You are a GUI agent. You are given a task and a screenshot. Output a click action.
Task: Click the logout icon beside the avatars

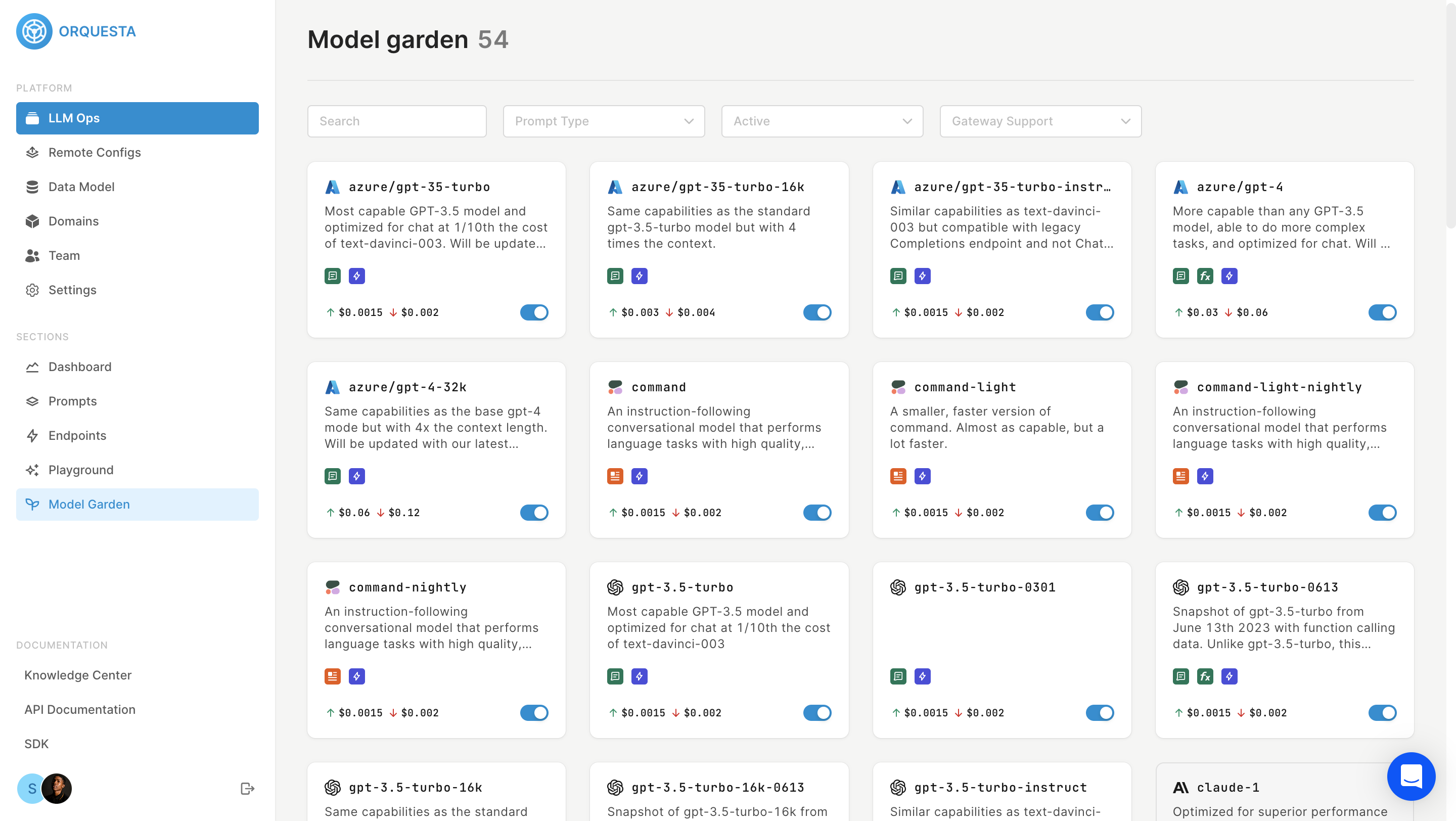pyautogui.click(x=247, y=788)
